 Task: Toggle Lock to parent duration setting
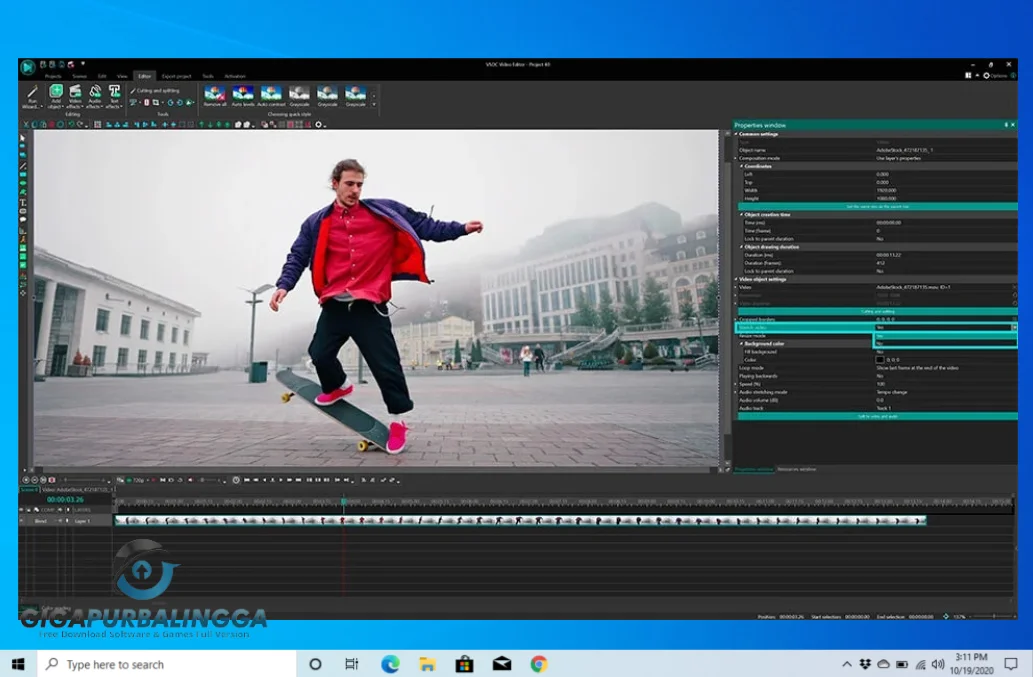tap(880, 239)
